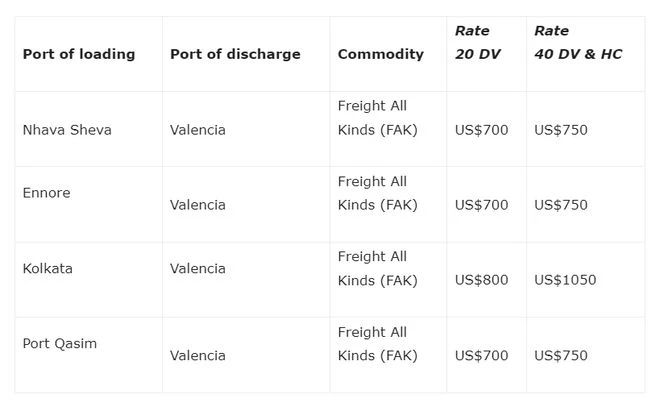The image size is (660, 407).
Task: Click the 'Rate 40 DV & HC' header
Action: [578, 42]
